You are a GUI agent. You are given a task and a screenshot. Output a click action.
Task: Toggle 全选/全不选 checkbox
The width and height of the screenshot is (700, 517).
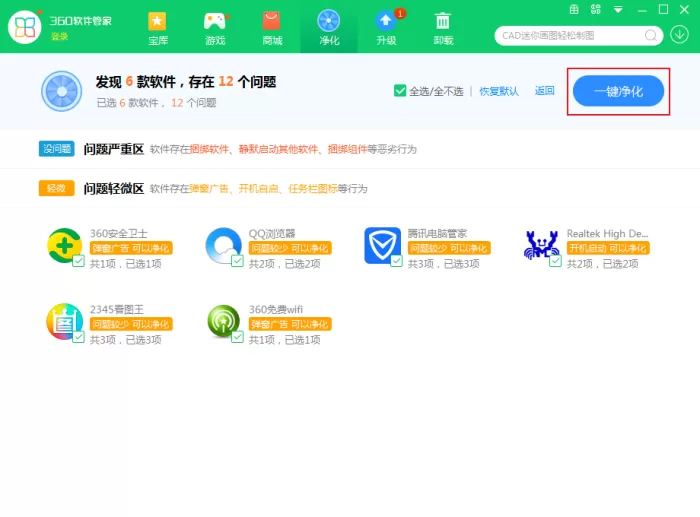(400, 91)
